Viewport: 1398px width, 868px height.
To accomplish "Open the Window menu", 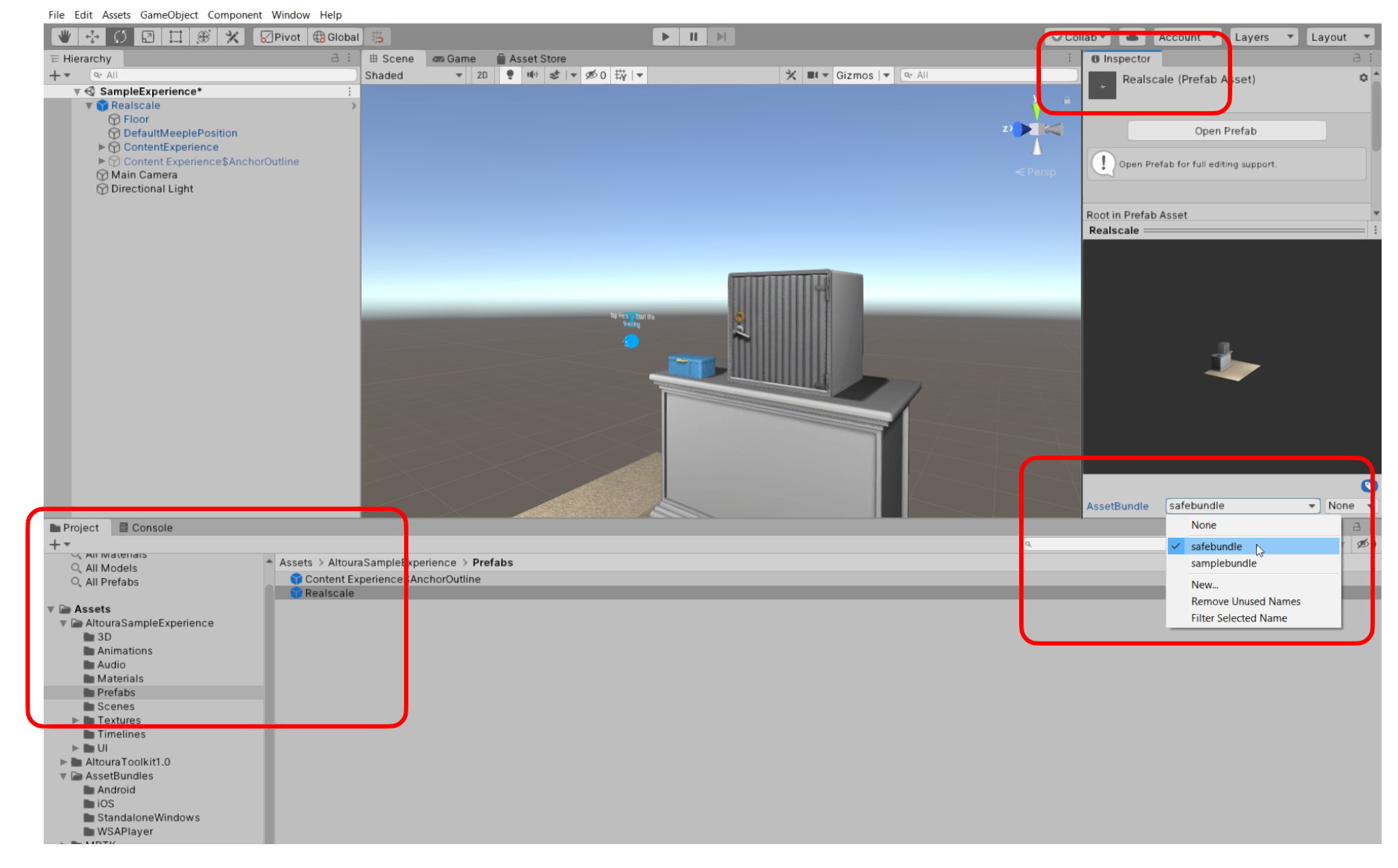I will [x=291, y=14].
